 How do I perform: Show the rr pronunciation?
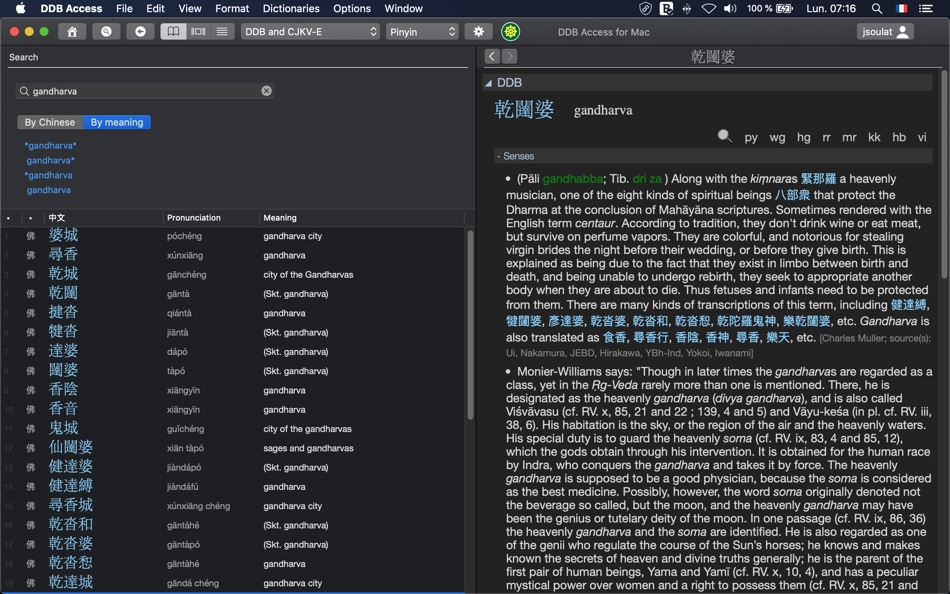point(826,138)
